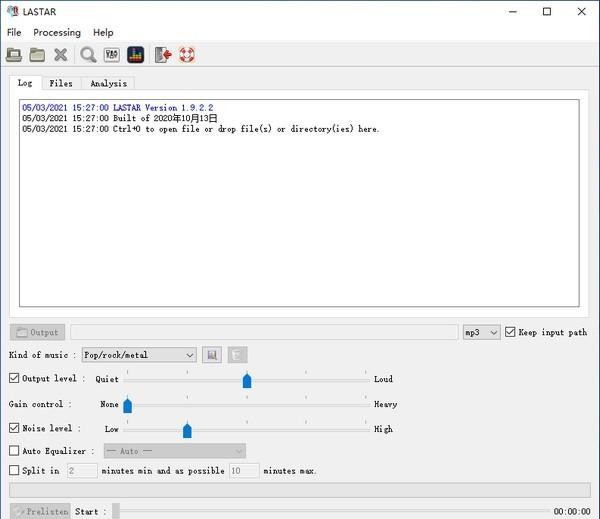This screenshot has height=519, width=600.
Task: Switch to the Files tab
Action: click(x=61, y=83)
